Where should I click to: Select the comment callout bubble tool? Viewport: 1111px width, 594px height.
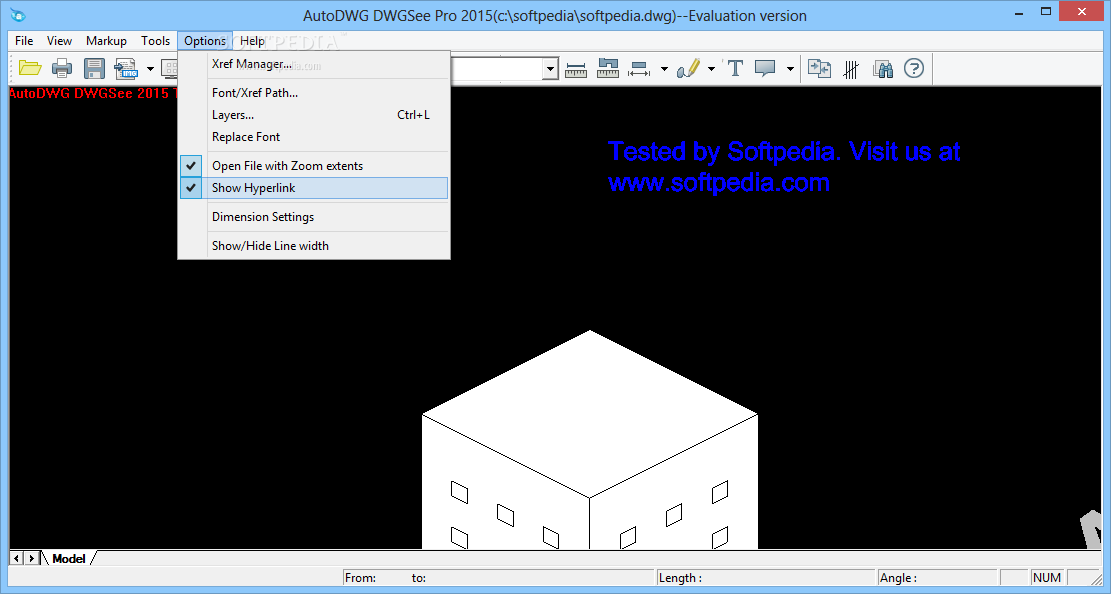point(765,69)
